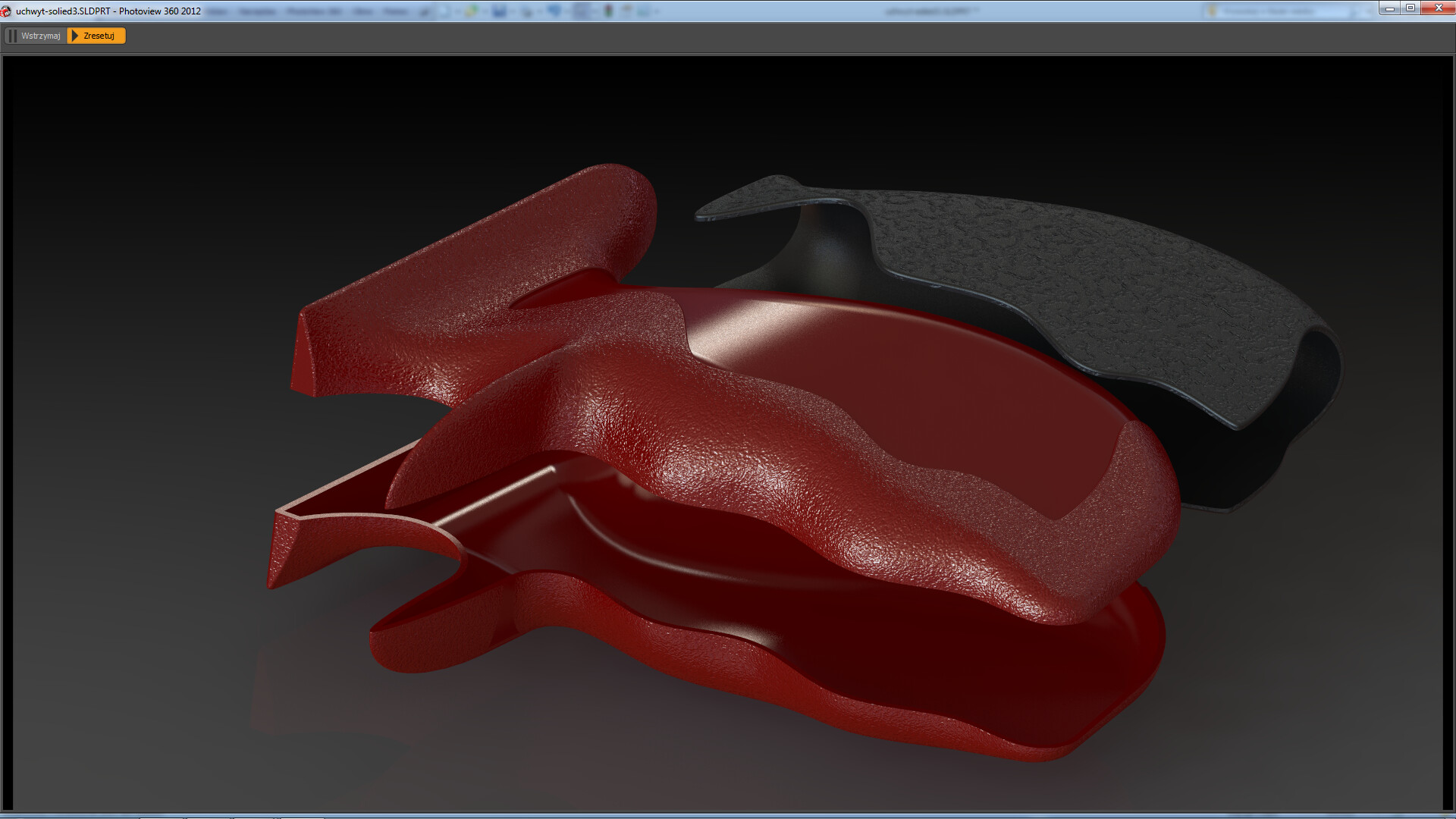Maximize the Photoview 360 window
Viewport: 1456px width, 819px height.
point(1410,8)
